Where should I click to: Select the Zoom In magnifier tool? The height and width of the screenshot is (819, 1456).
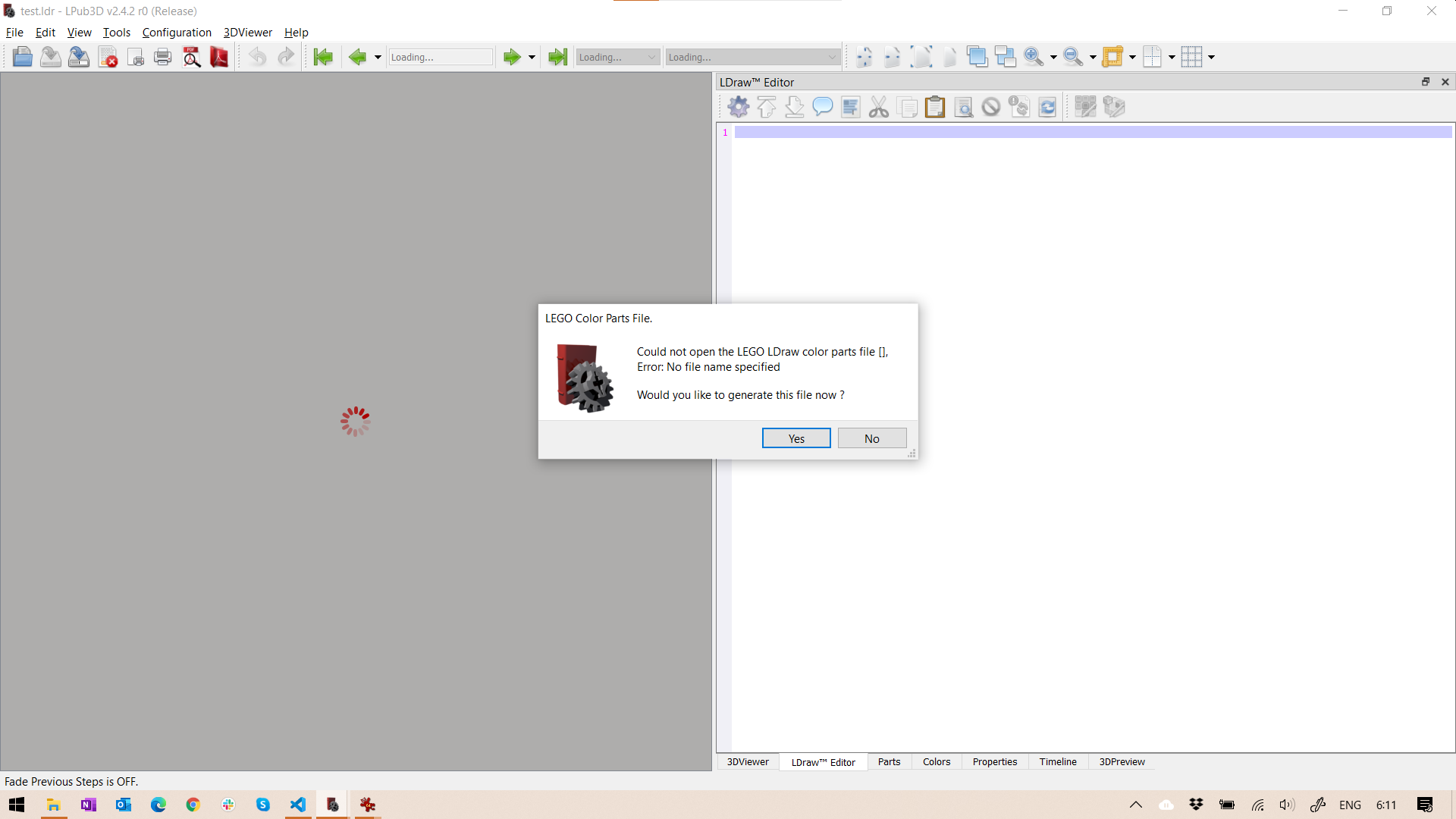click(1035, 56)
